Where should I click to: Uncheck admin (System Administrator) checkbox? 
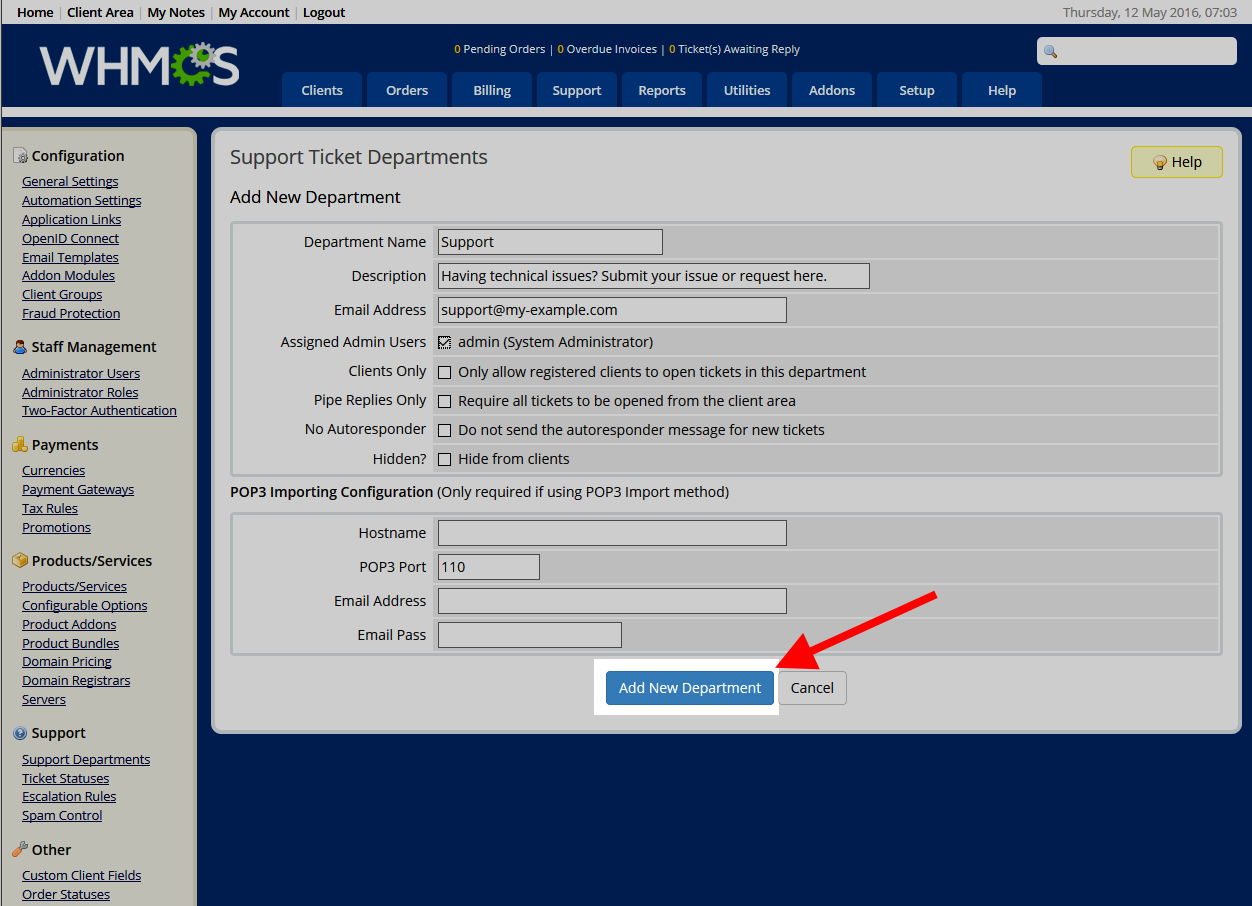tap(445, 342)
